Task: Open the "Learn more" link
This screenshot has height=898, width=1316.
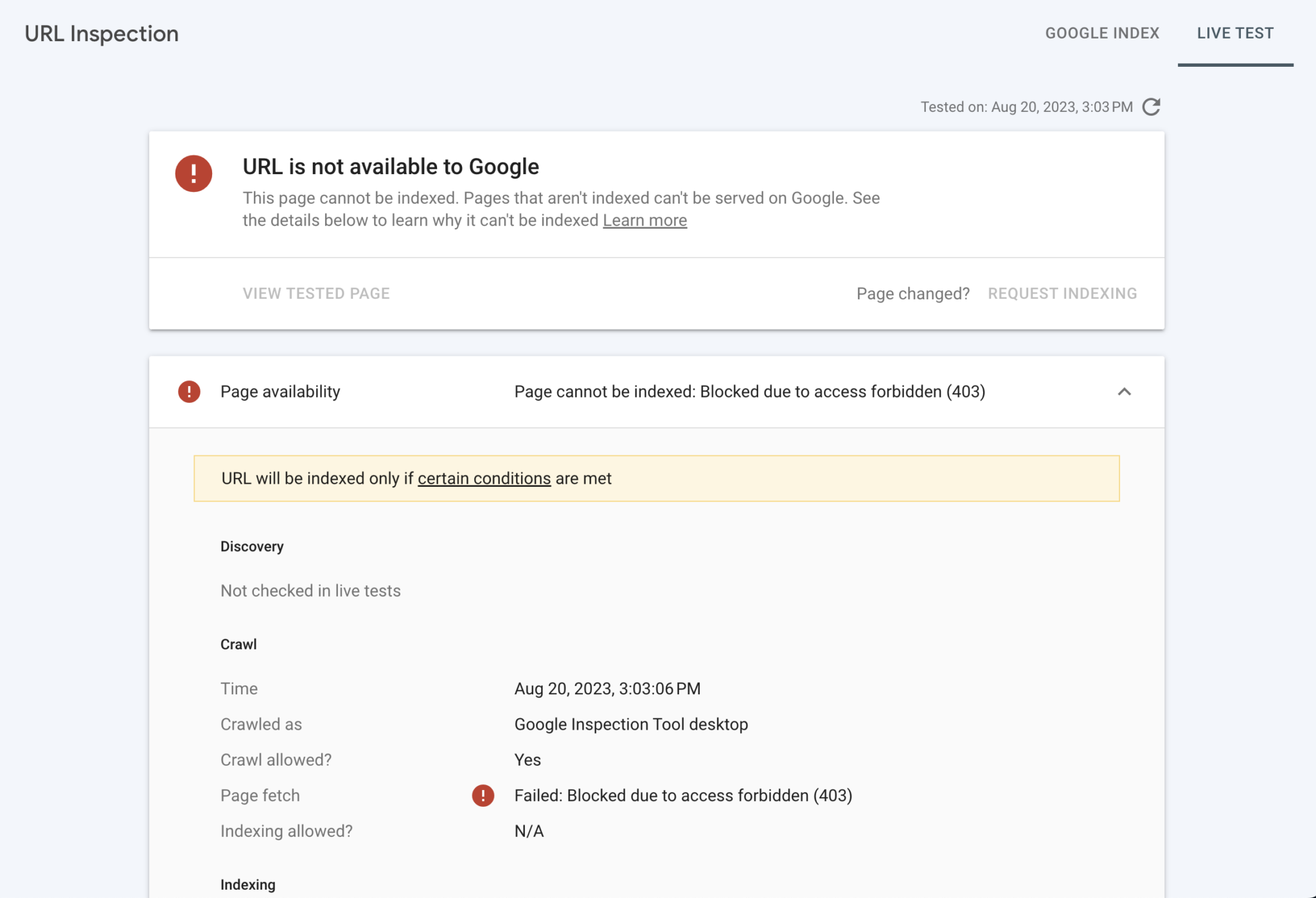Action: pyautogui.click(x=645, y=220)
